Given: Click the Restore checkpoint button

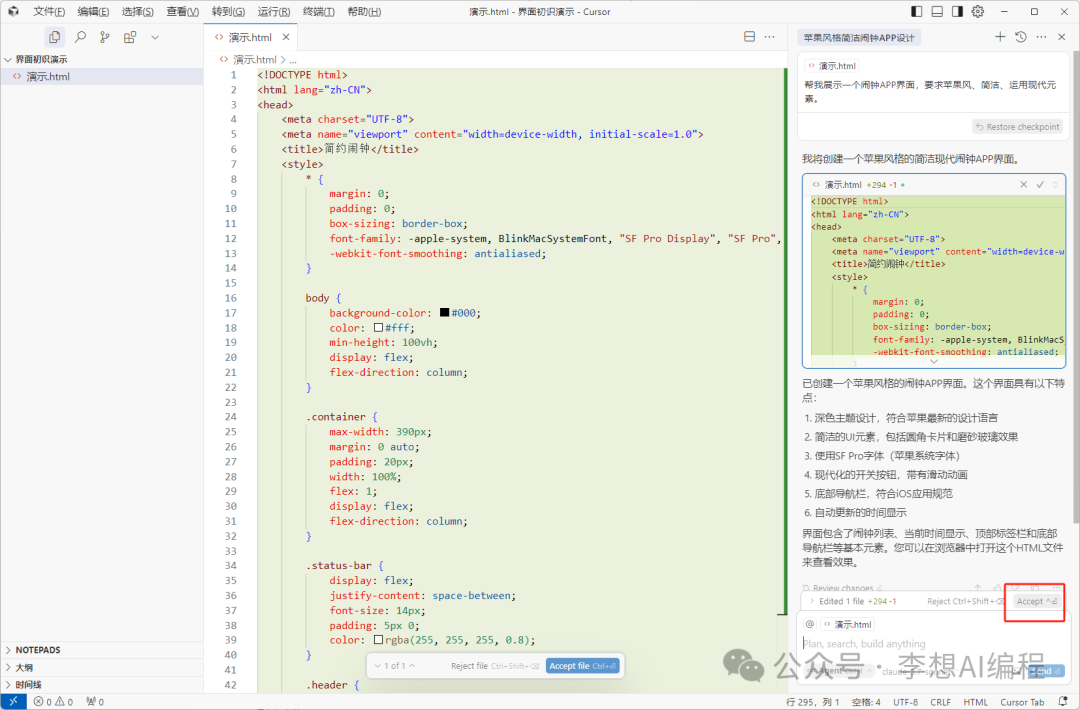Looking at the screenshot, I should tap(1016, 127).
